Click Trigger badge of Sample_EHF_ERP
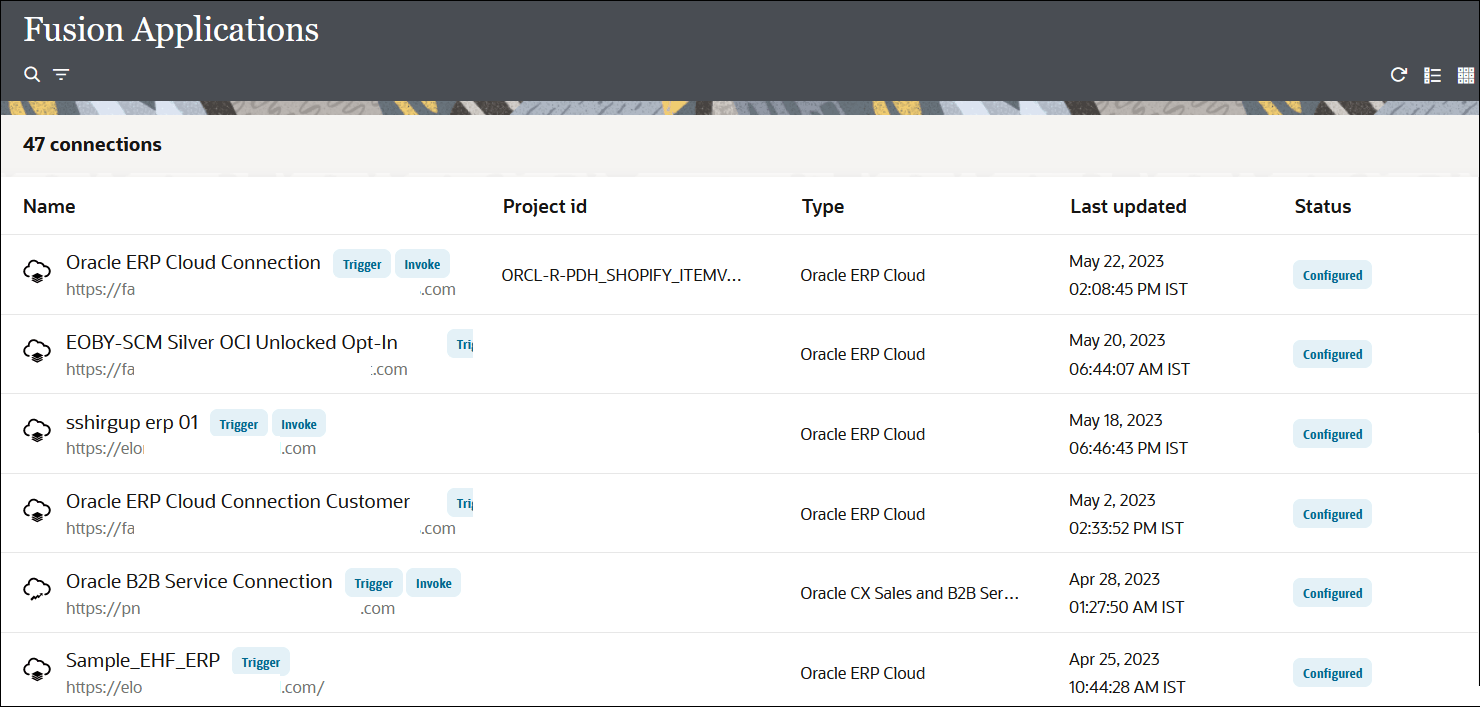 [x=261, y=662]
